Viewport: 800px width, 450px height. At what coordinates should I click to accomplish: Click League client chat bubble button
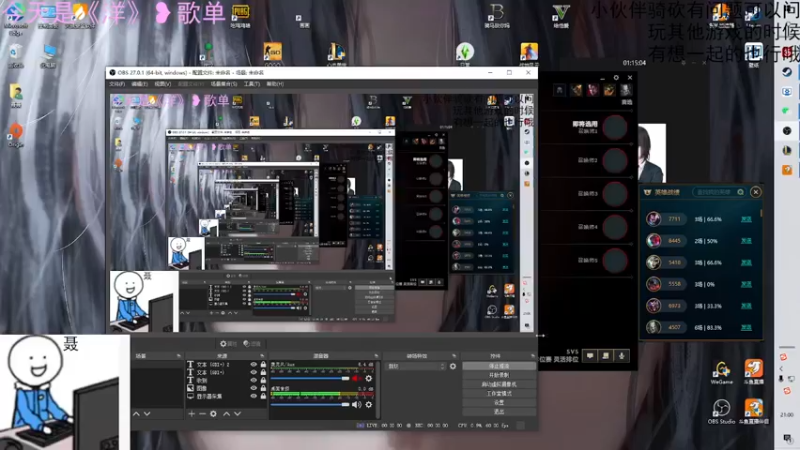(590, 356)
